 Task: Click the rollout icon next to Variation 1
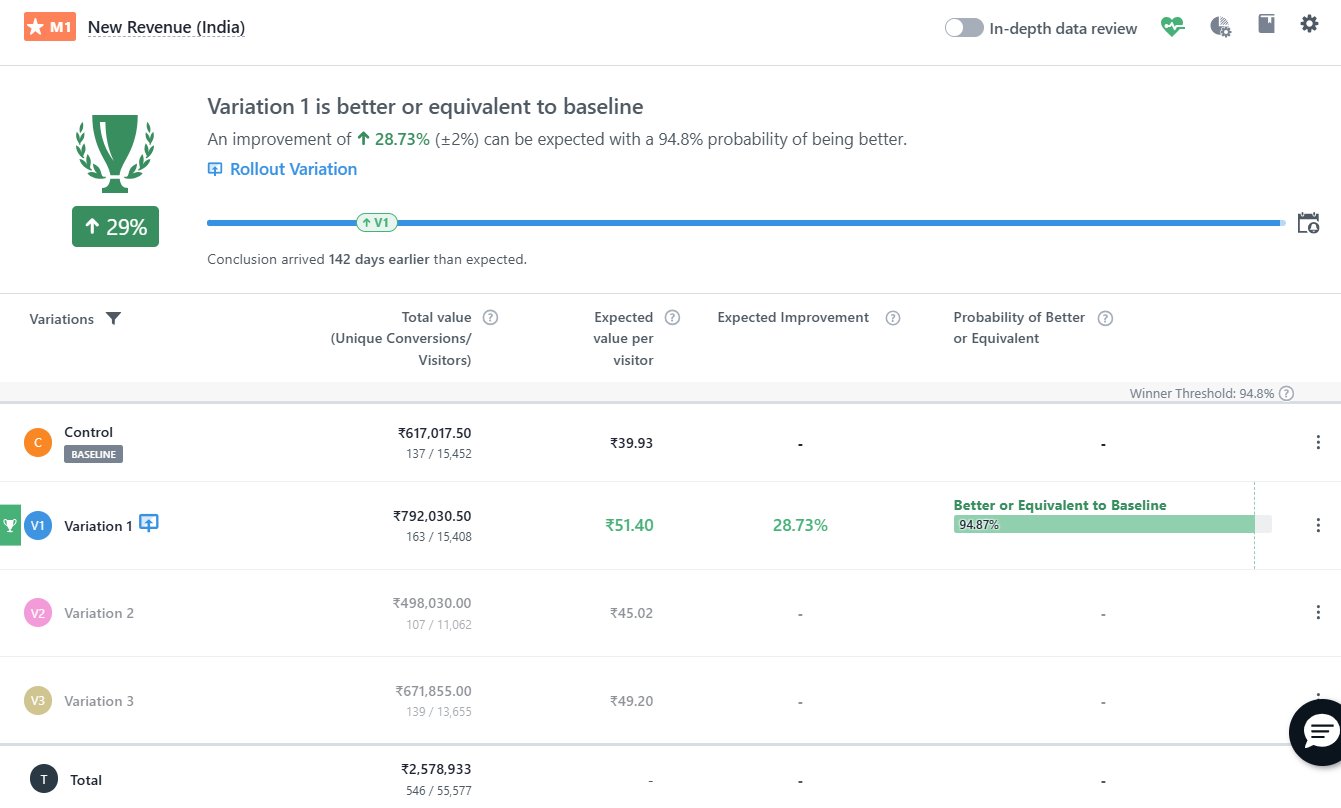click(x=149, y=523)
